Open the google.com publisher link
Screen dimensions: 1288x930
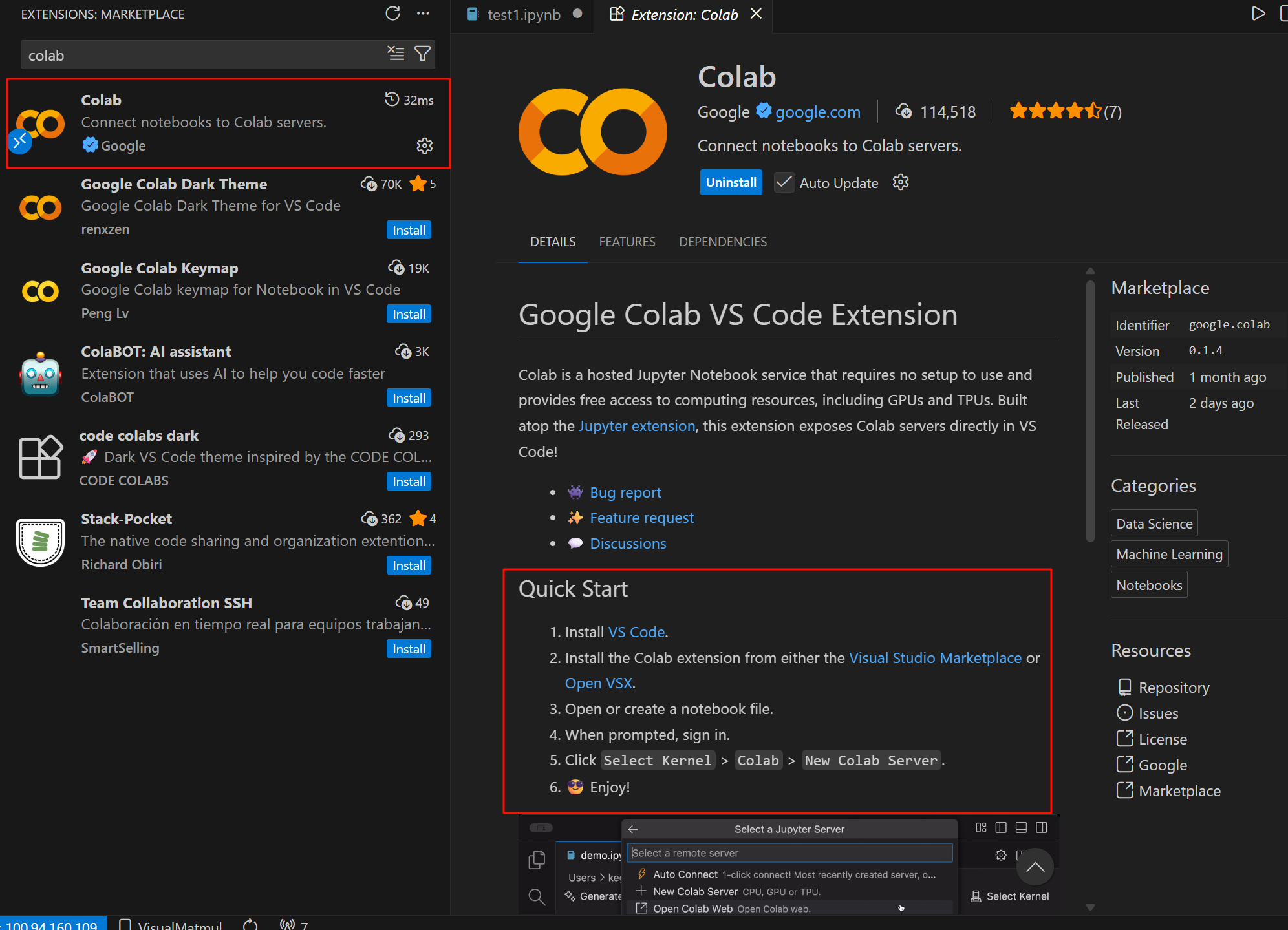[817, 112]
